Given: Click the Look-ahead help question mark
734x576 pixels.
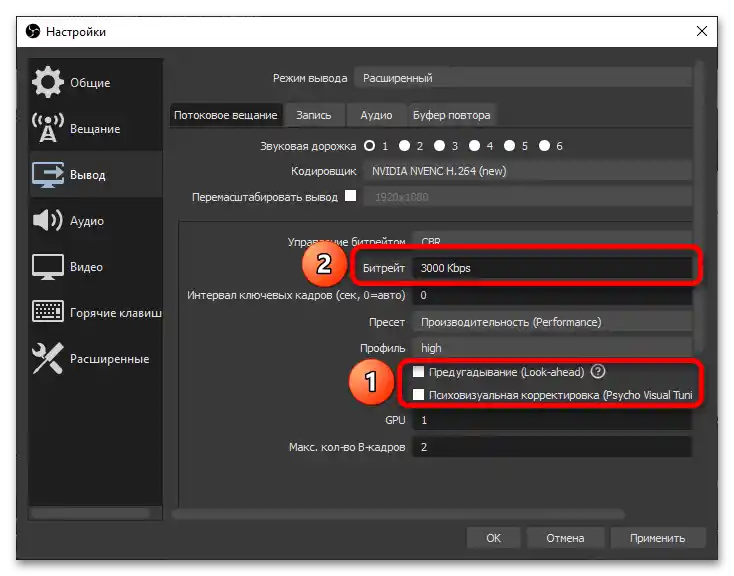Looking at the screenshot, I should click(598, 371).
